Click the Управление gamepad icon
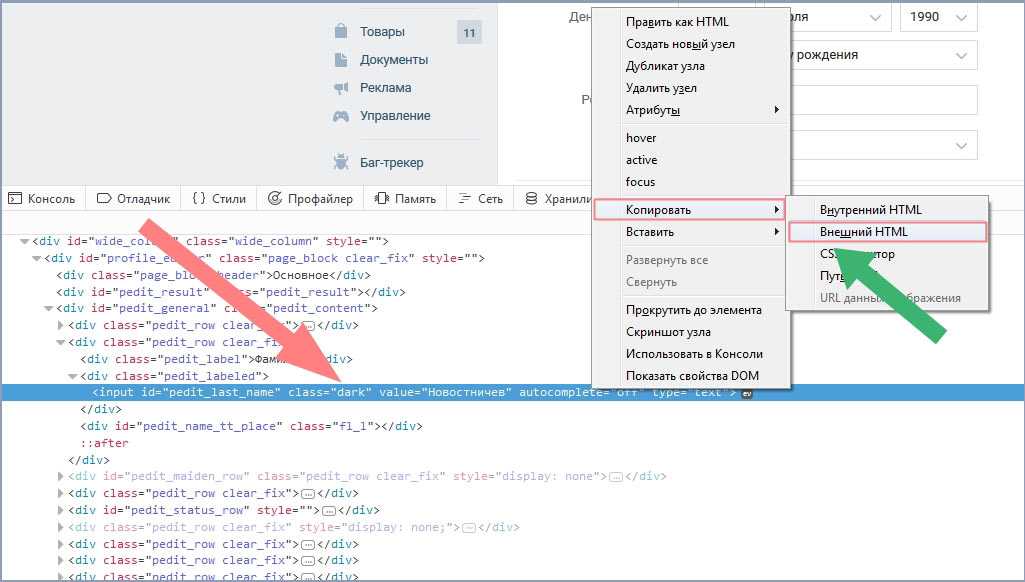 coord(341,116)
